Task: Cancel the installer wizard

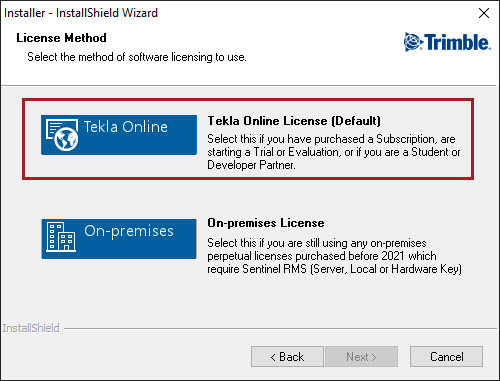Action: (x=446, y=357)
